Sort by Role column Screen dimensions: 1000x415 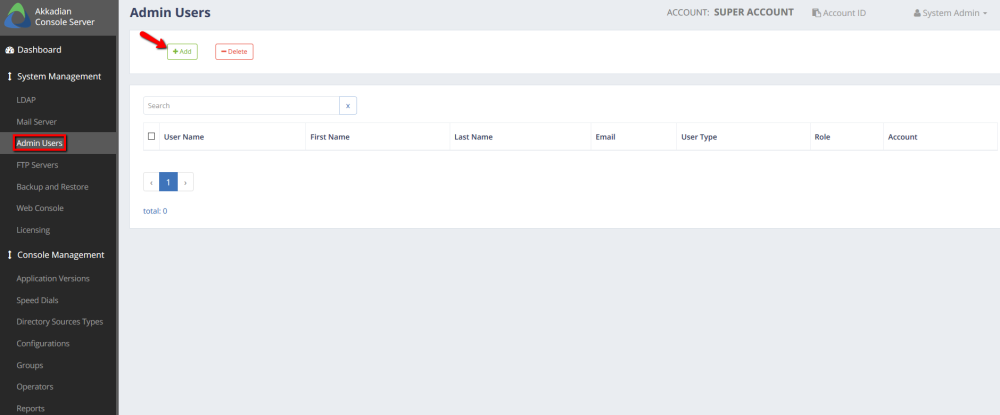[x=822, y=137]
